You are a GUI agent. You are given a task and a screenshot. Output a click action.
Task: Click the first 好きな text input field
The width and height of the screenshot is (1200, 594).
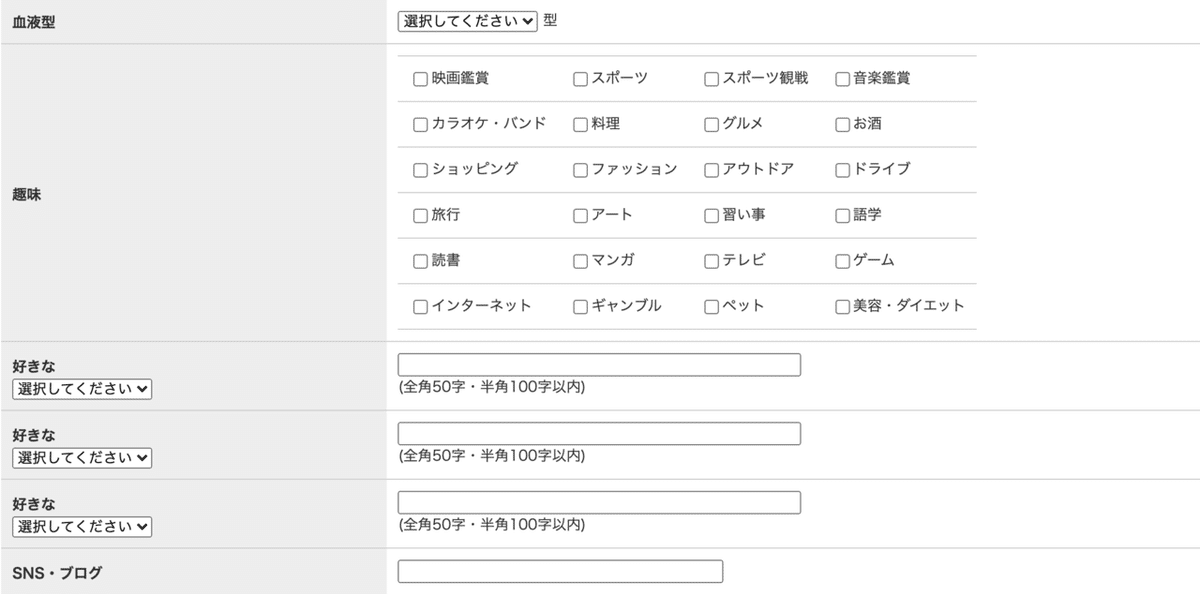(599, 365)
